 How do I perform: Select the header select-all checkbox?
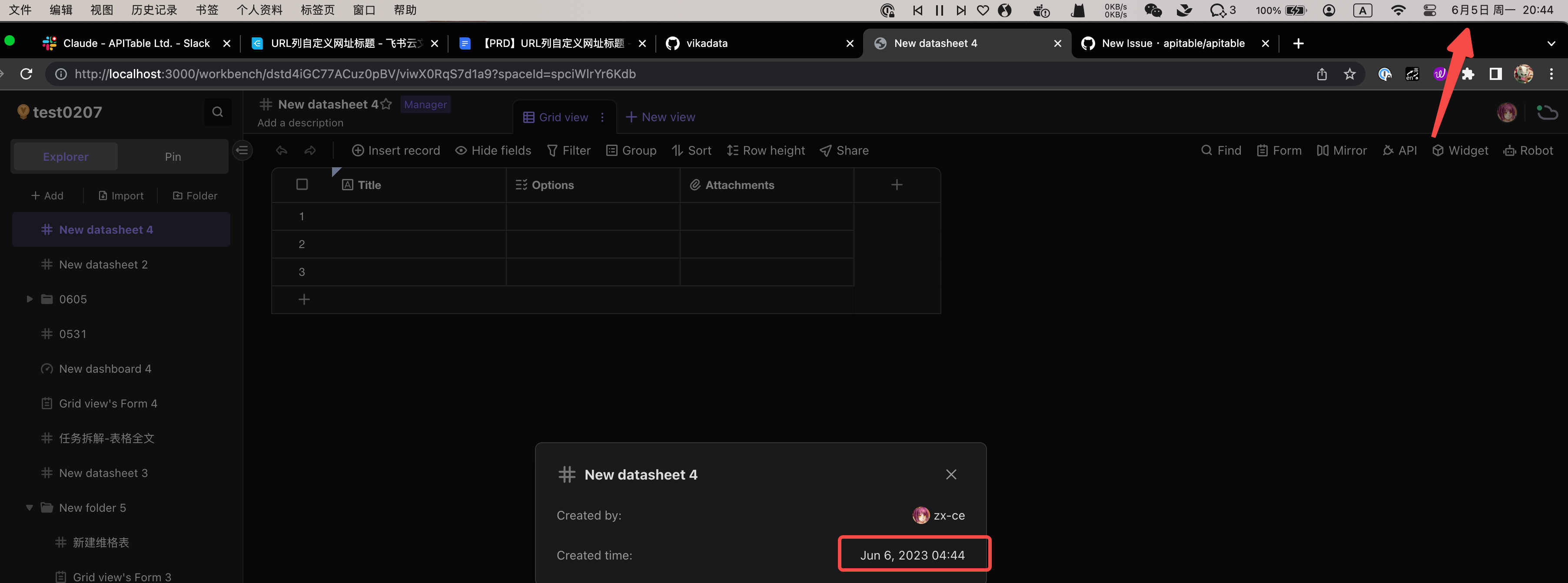(x=302, y=184)
